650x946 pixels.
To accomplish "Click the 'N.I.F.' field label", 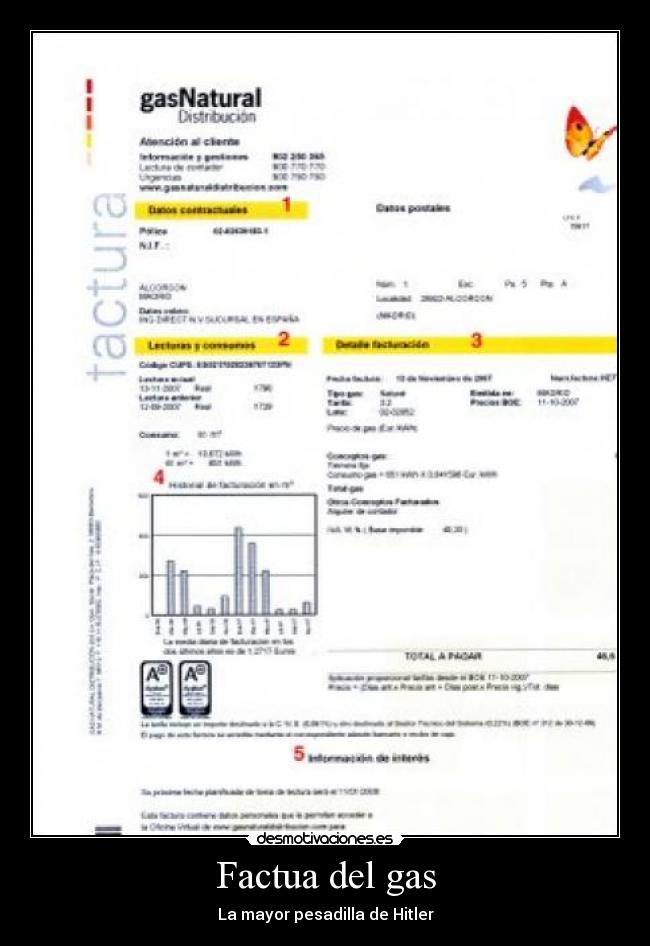I will (x=153, y=246).
